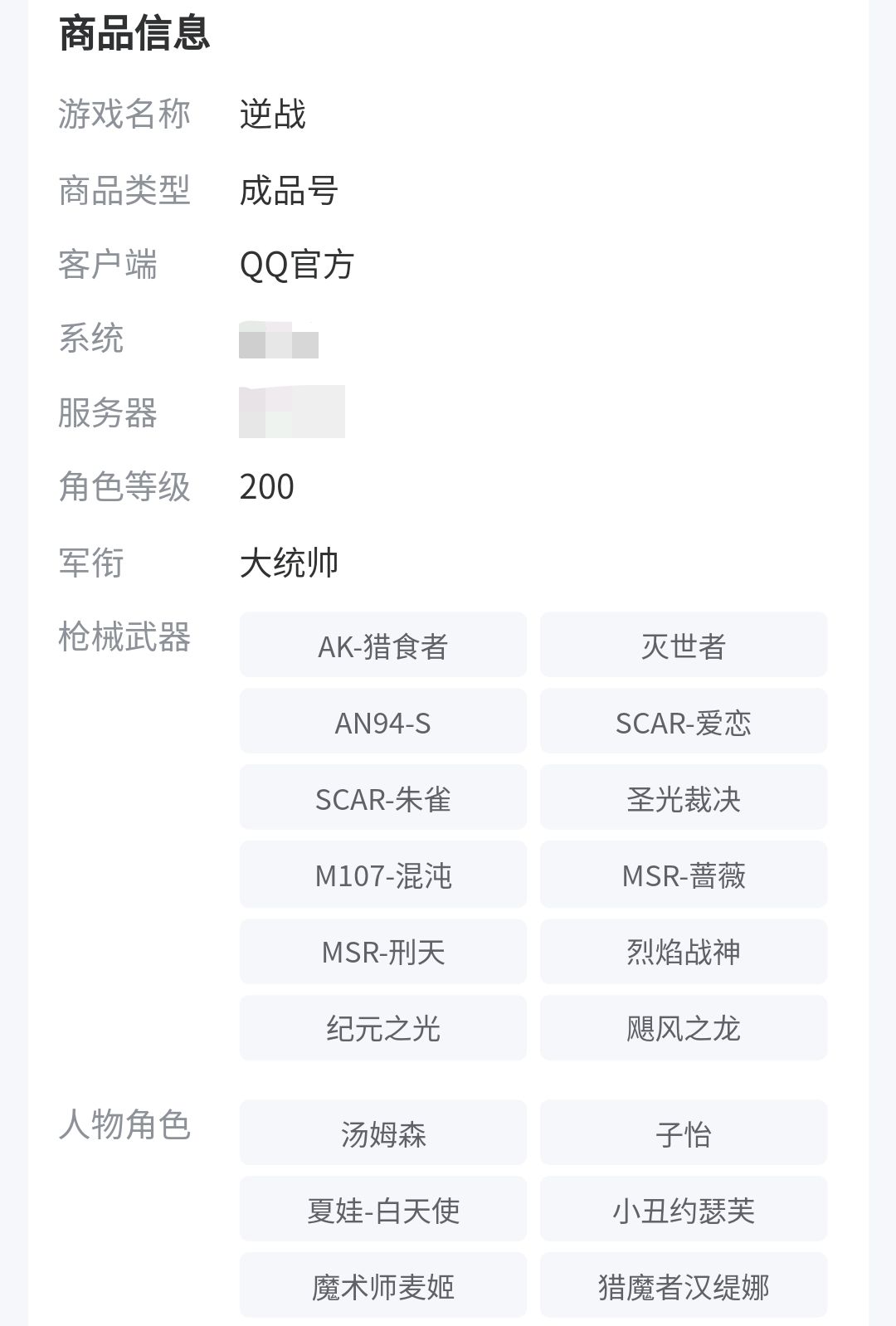Click the 圣光裁决 weapon tag
This screenshot has height=1326, width=896.
683,798
